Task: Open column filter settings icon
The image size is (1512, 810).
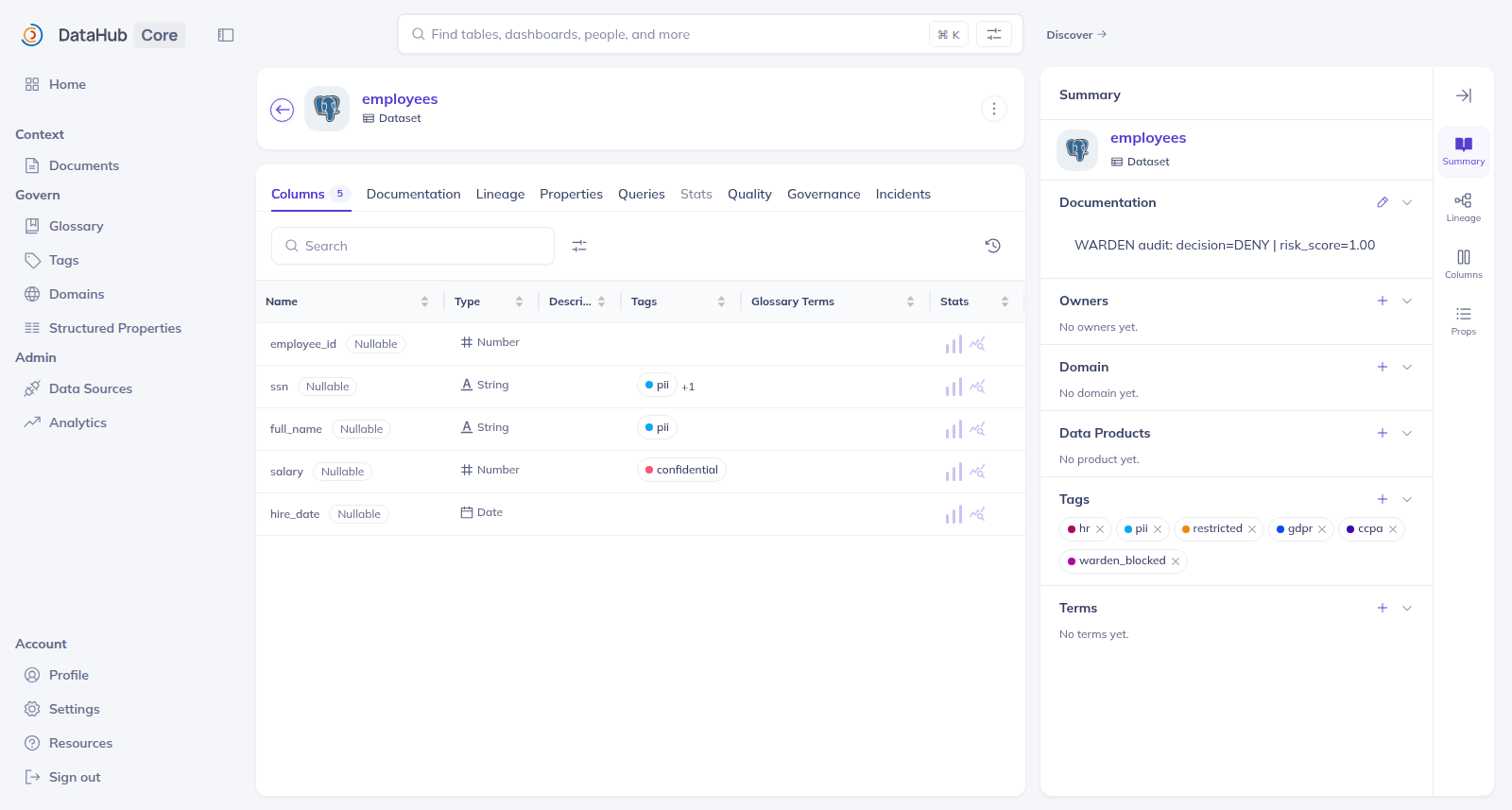Action: click(x=579, y=246)
